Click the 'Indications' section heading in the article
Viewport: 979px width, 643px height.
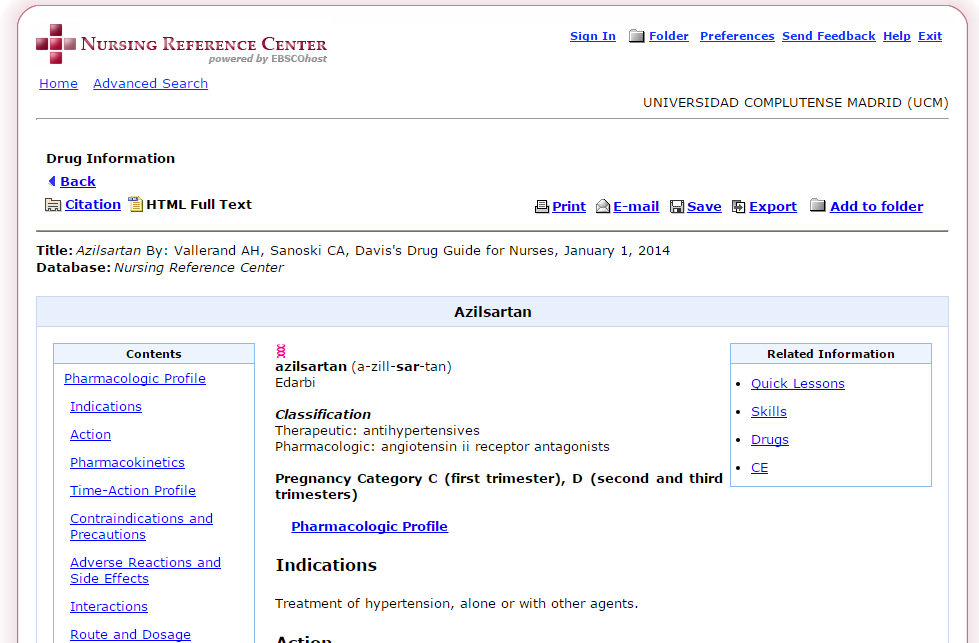tap(326, 565)
